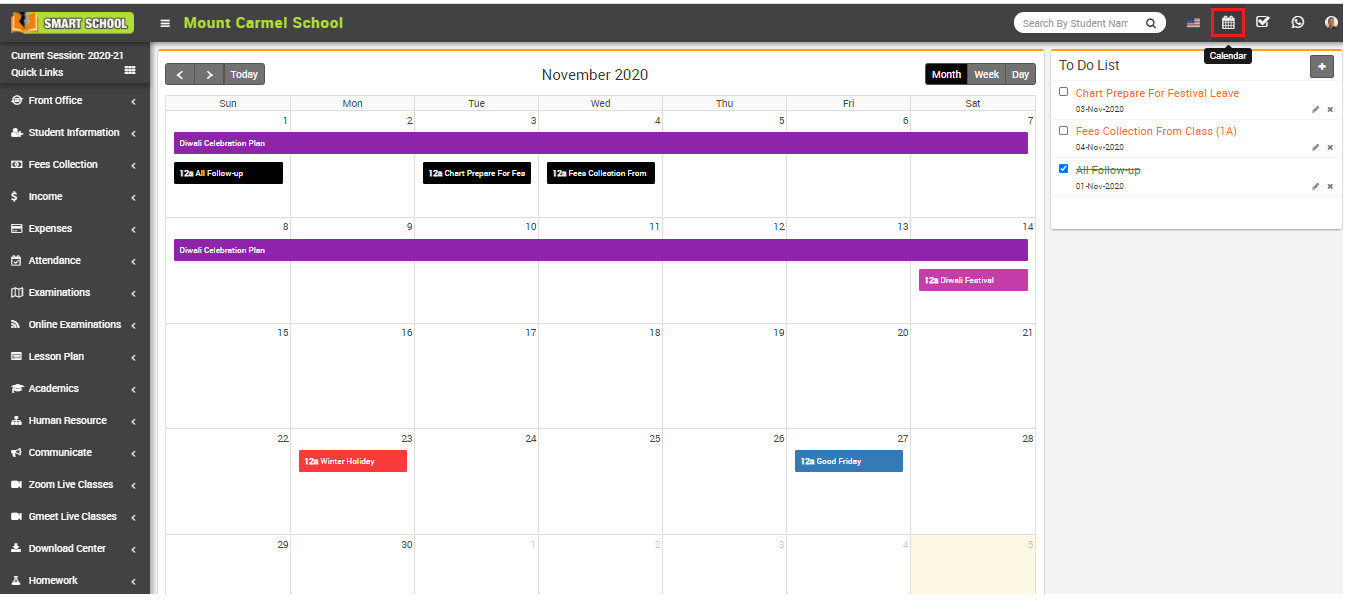Switch calendar to Week view
This screenshot has width=1366, height=606.
(986, 75)
